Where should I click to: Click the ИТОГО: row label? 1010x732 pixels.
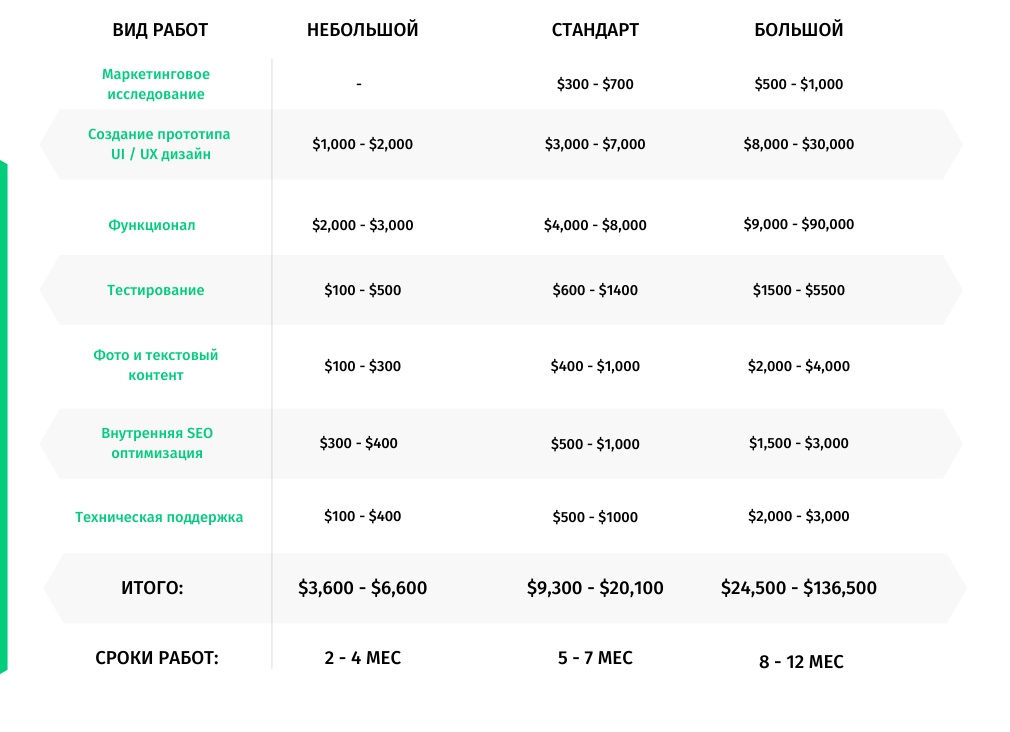(152, 588)
